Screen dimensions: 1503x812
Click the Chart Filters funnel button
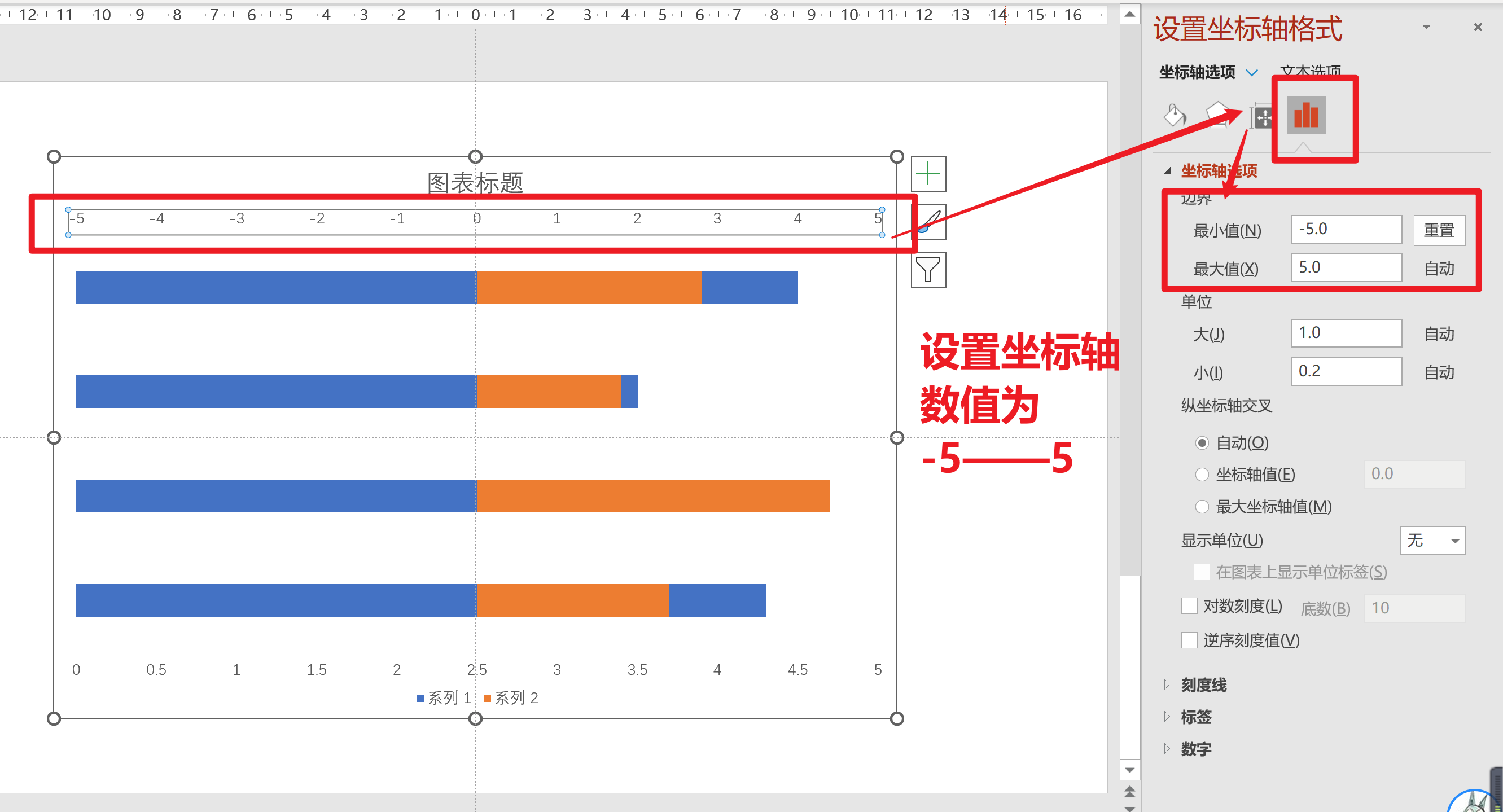click(928, 270)
